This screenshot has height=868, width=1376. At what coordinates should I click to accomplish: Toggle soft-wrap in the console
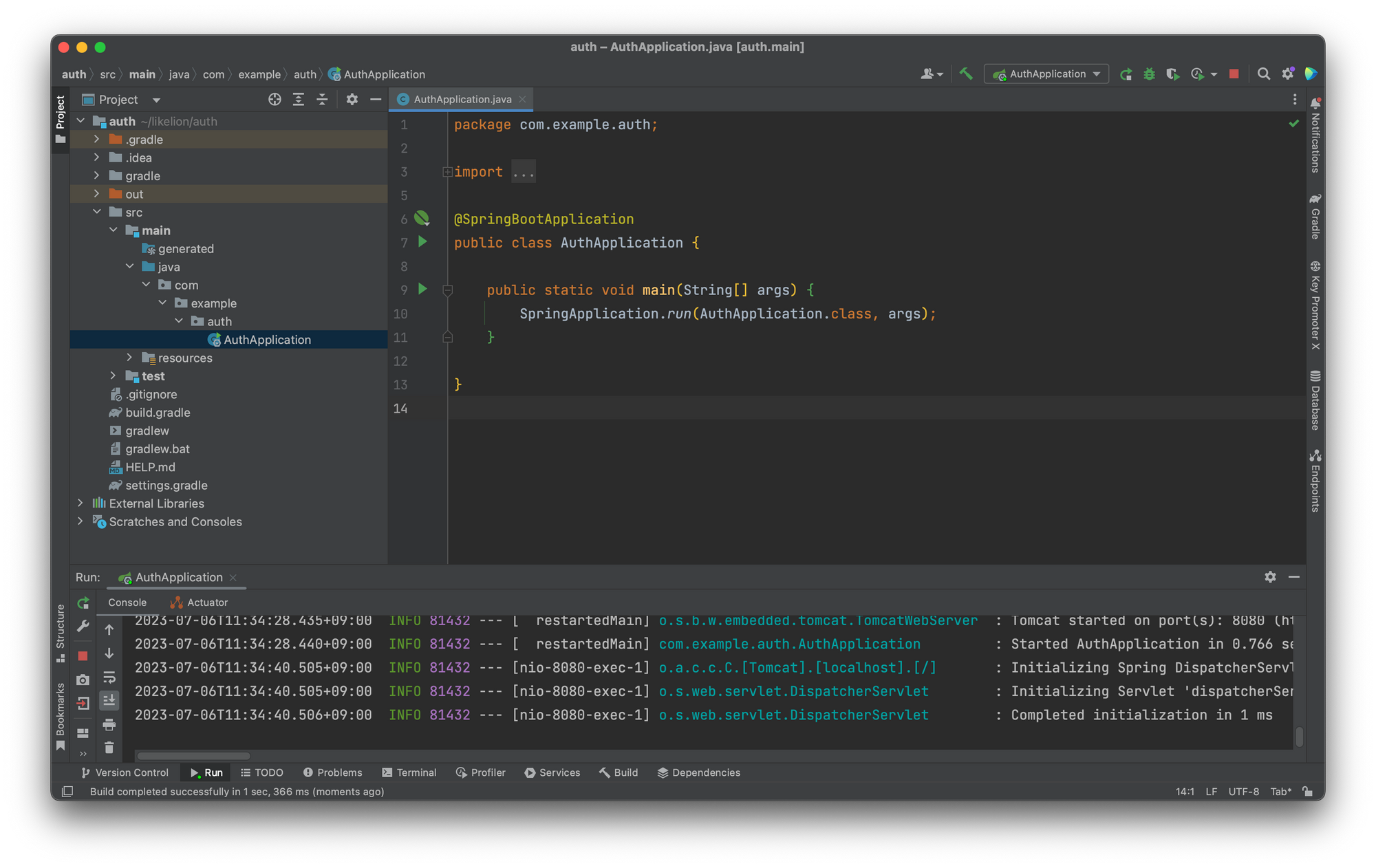tap(109, 677)
